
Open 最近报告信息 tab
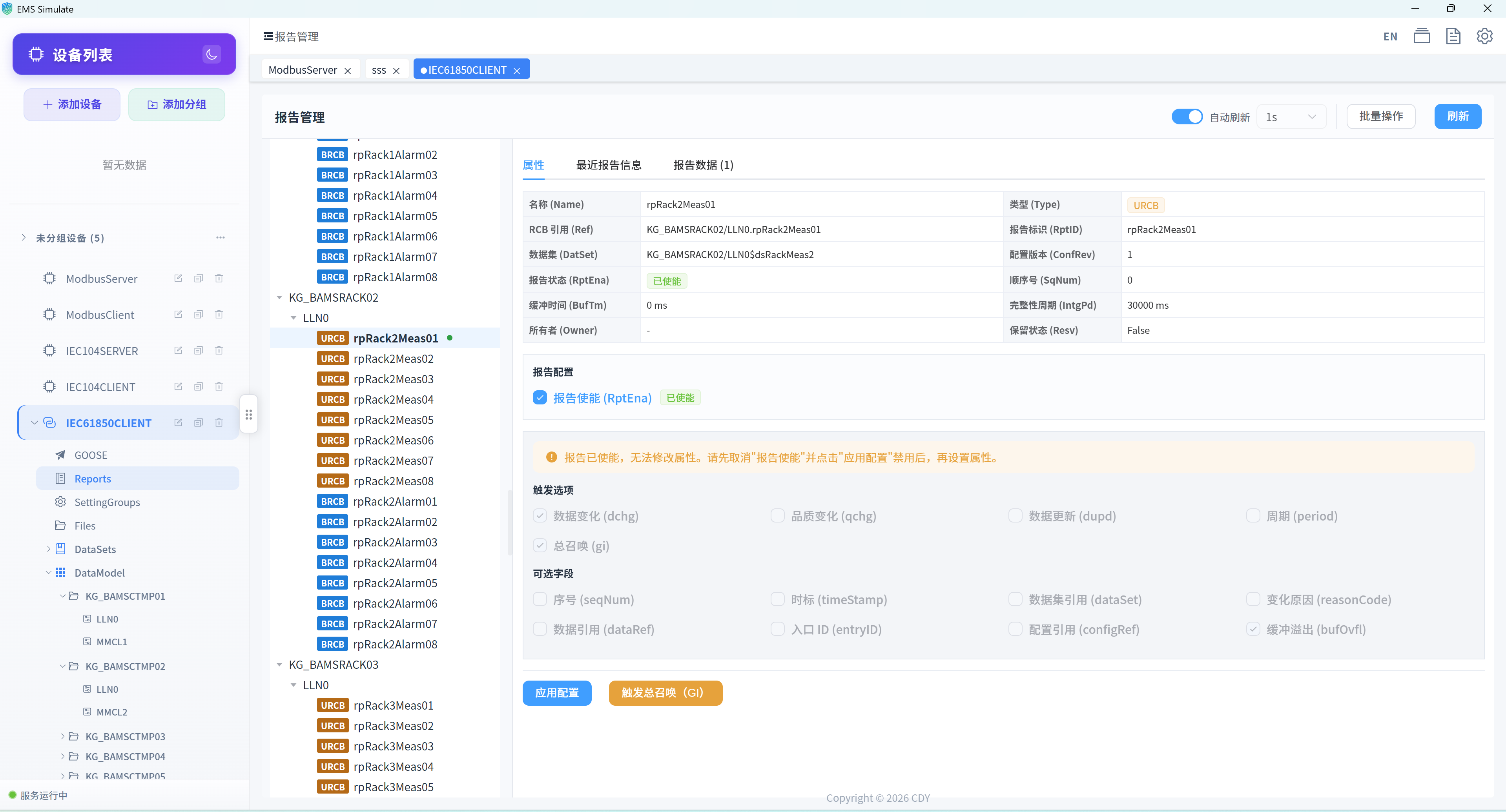coord(609,165)
